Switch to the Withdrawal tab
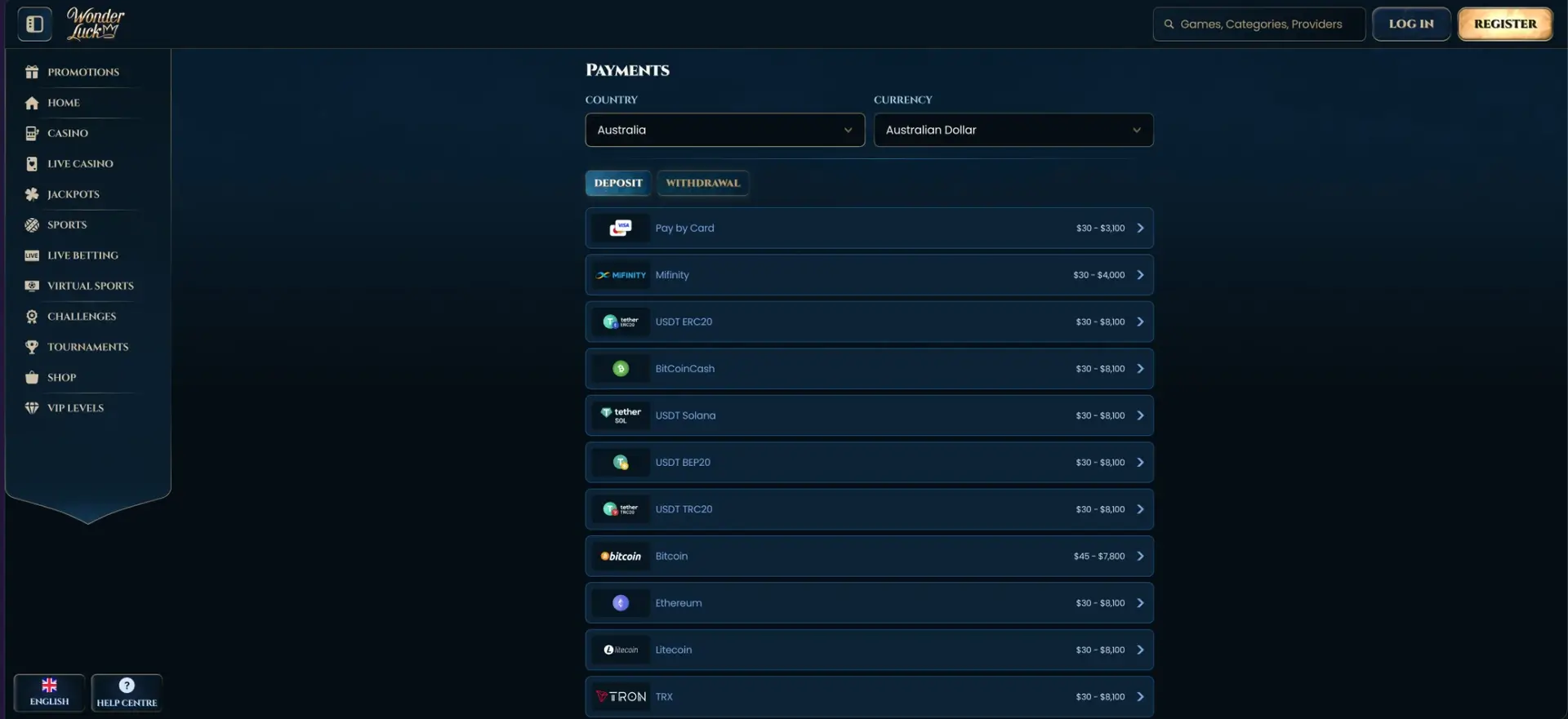Screen dimensions: 1568x719 [x=702, y=183]
